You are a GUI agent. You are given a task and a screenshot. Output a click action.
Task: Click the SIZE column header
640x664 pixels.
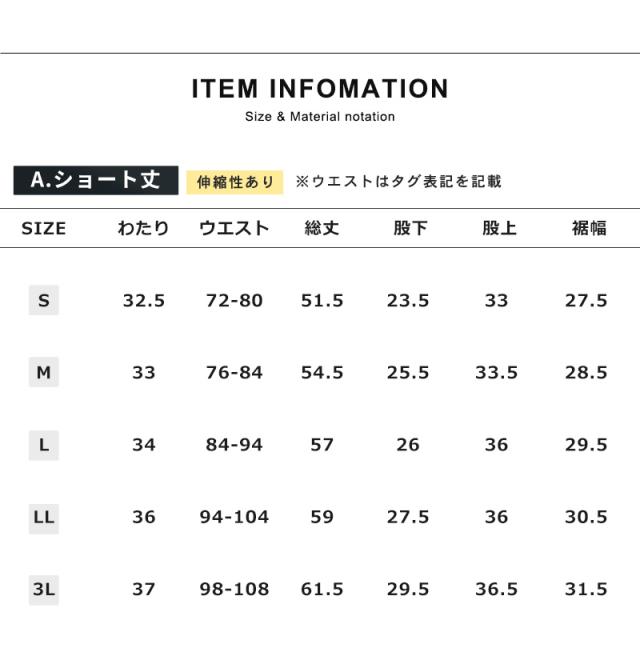pyautogui.click(x=44, y=229)
